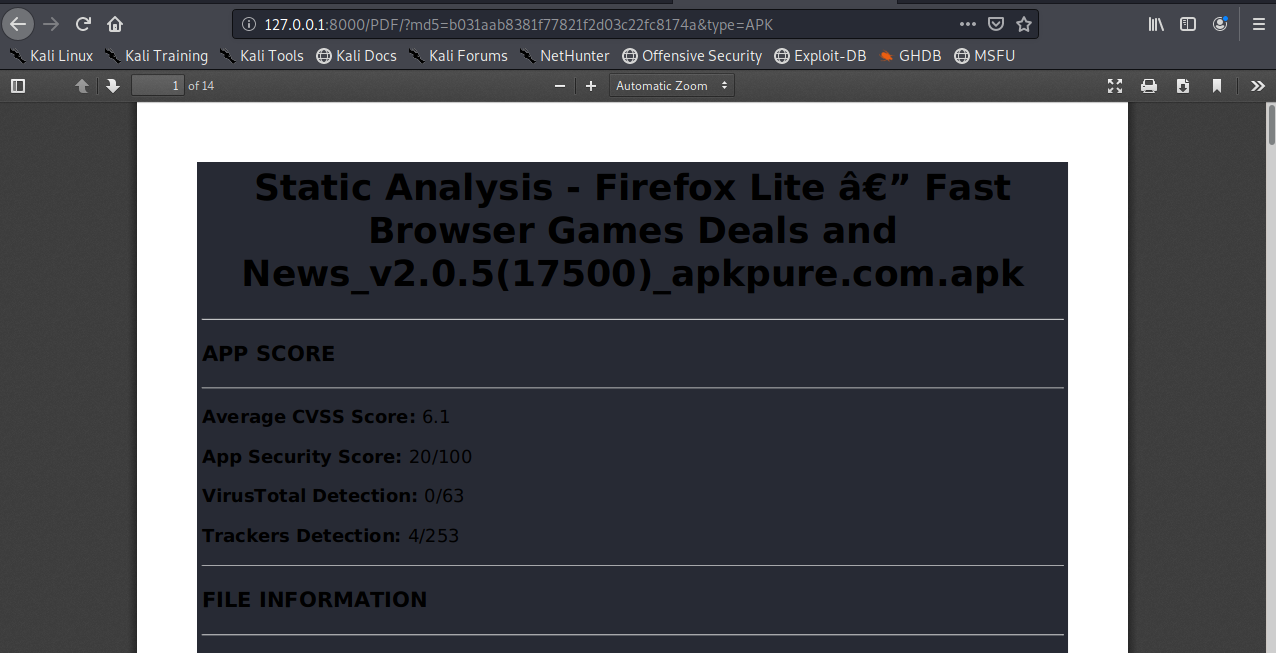Screen dimensions: 1276x653
Task: Open the Library view icon
Action: [x=1156, y=24]
